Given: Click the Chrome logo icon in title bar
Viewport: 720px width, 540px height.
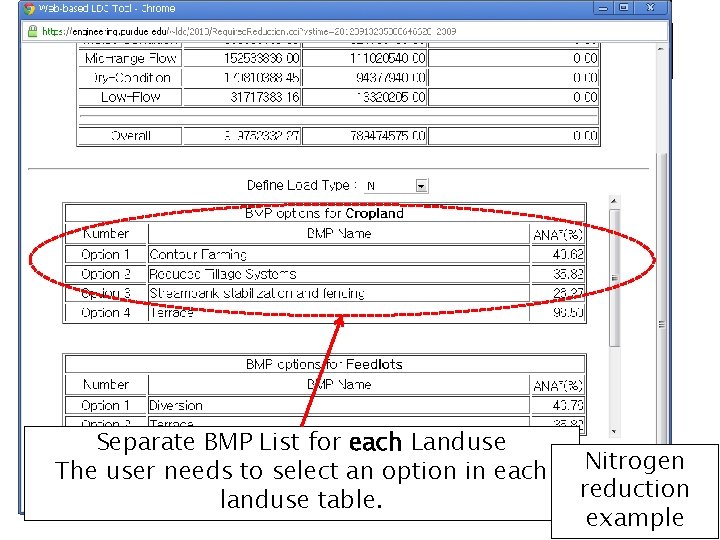Looking at the screenshot, I should (x=29, y=8).
